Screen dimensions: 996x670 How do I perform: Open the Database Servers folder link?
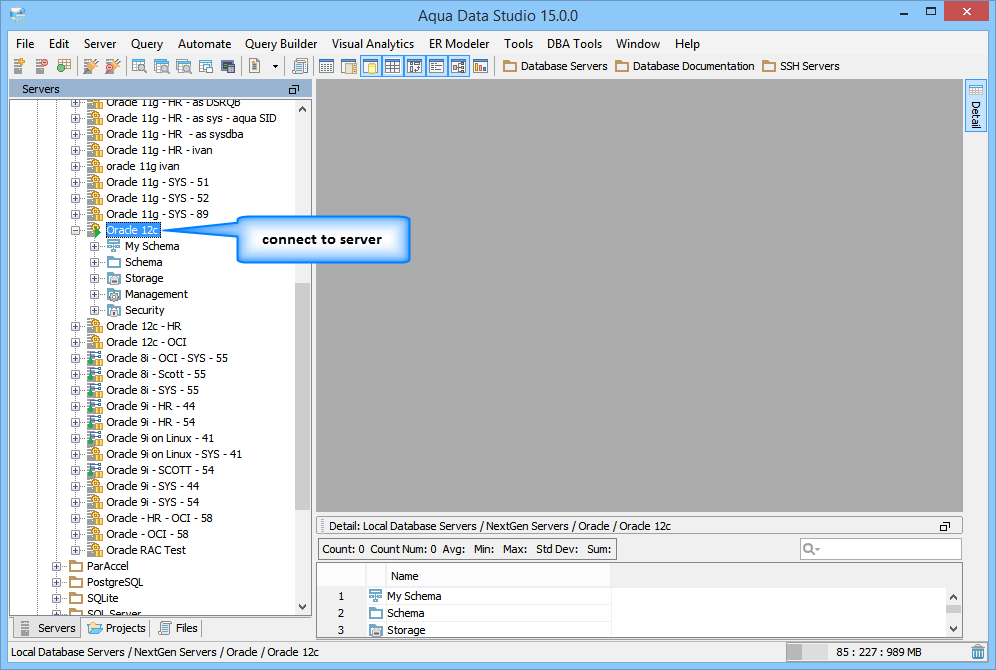(555, 66)
